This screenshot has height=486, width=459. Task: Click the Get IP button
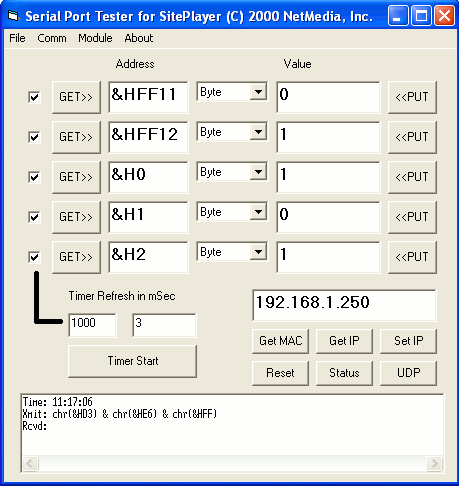click(x=344, y=341)
